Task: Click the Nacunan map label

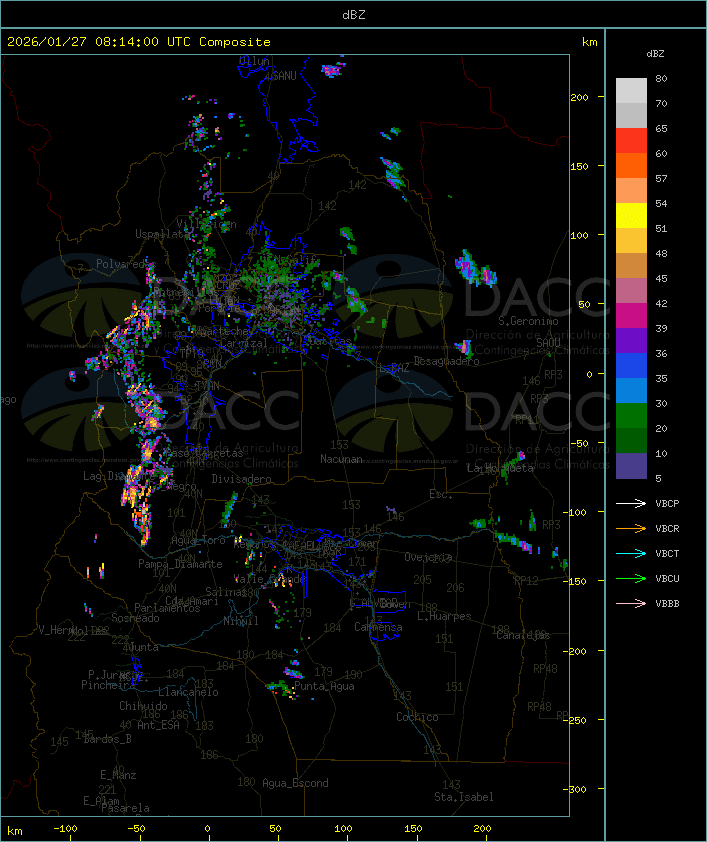Action: [x=341, y=459]
